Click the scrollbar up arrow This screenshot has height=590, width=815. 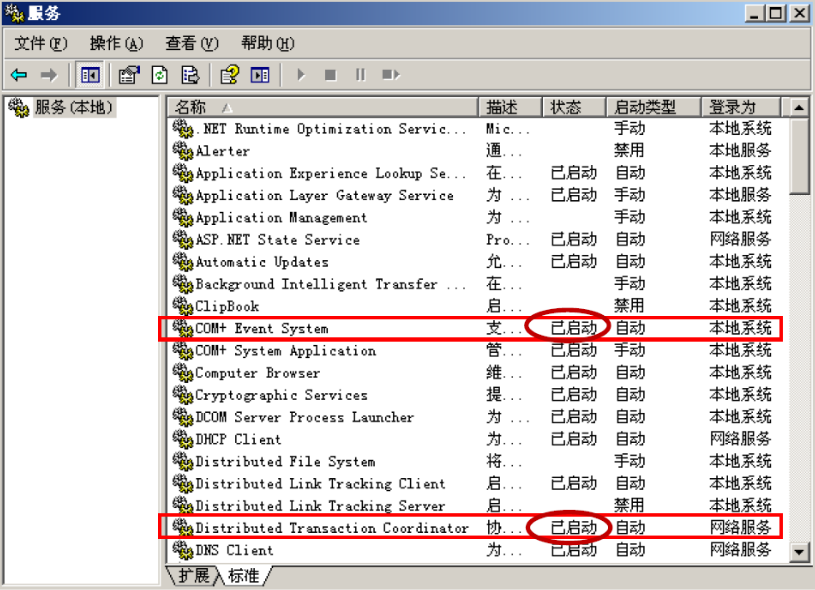point(799,108)
